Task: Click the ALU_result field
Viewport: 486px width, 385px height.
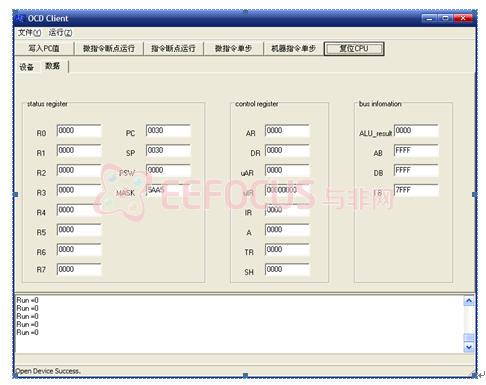Action: (416, 131)
